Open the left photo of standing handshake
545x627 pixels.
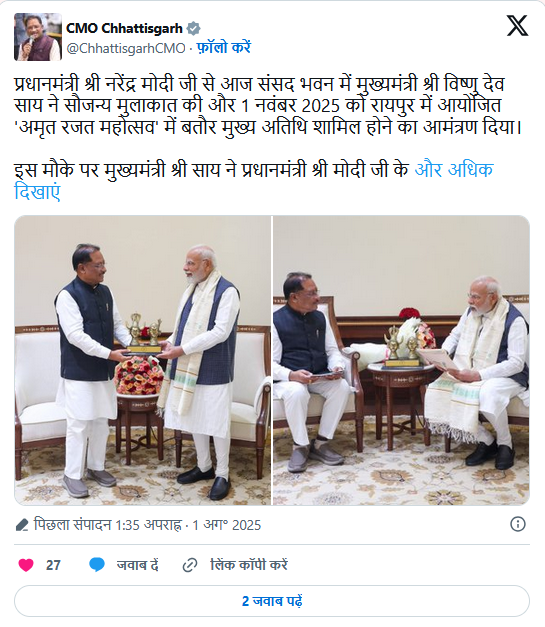143,360
